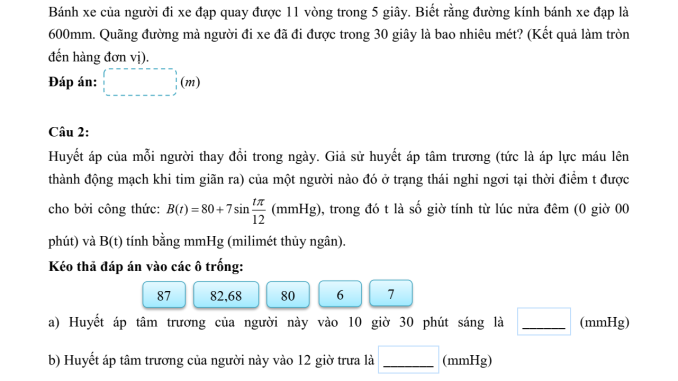
Task: Click the dashed answer box for Đáp án
Action: coord(140,82)
